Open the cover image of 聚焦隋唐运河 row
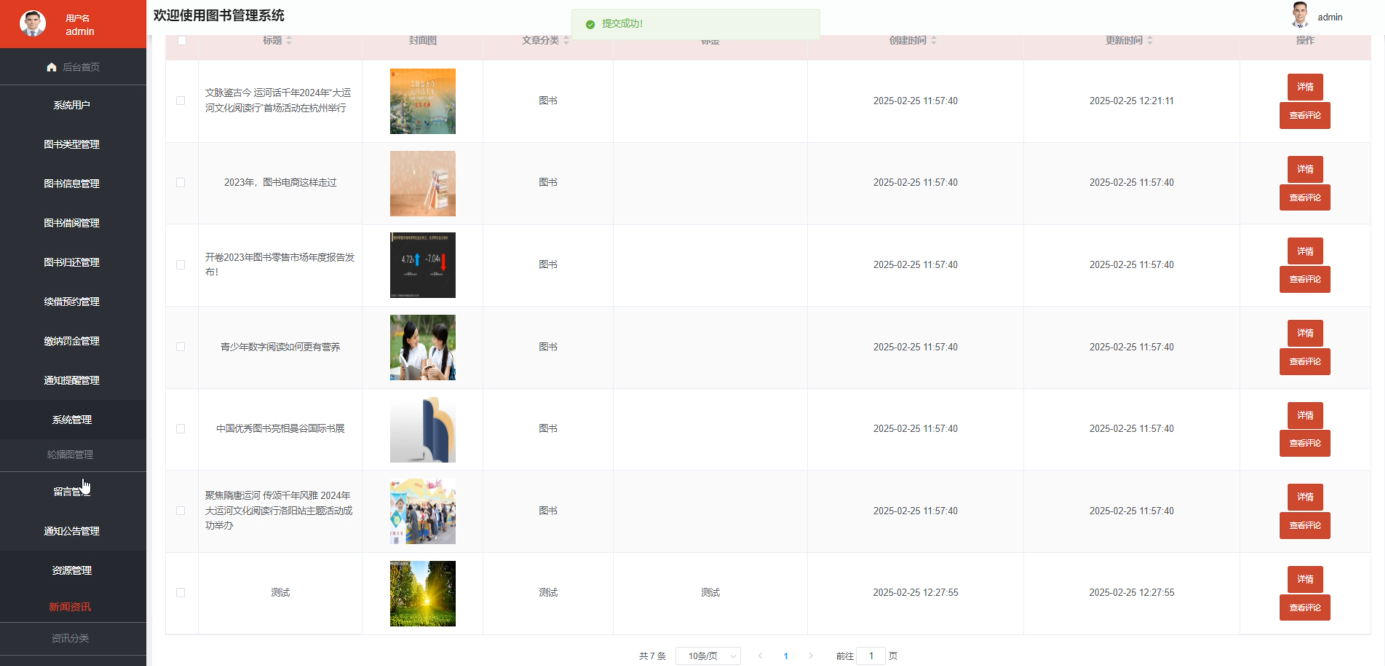The height and width of the screenshot is (666, 1385). [423, 511]
